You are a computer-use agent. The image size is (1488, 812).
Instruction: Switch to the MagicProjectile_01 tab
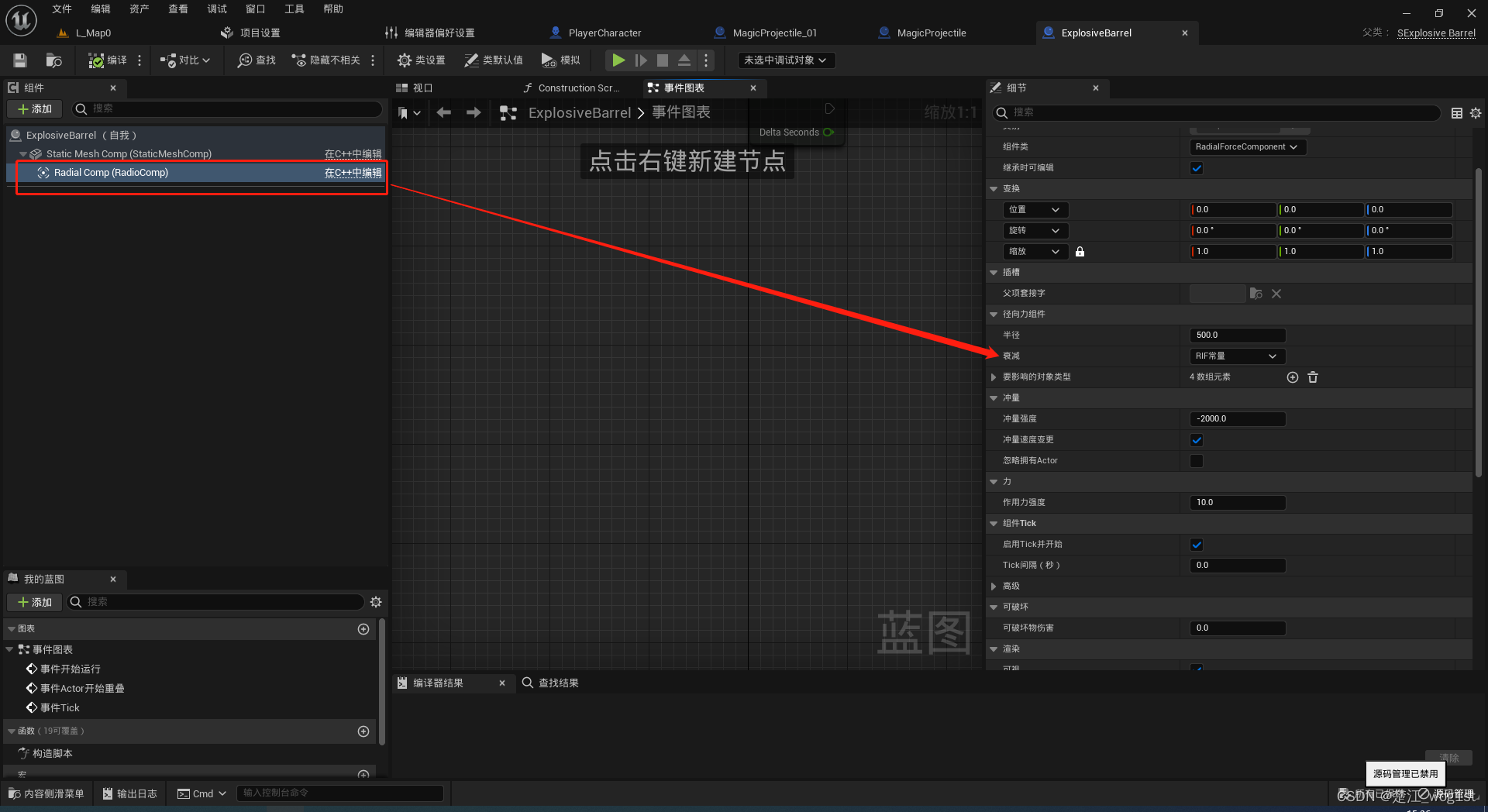pyautogui.click(x=775, y=33)
